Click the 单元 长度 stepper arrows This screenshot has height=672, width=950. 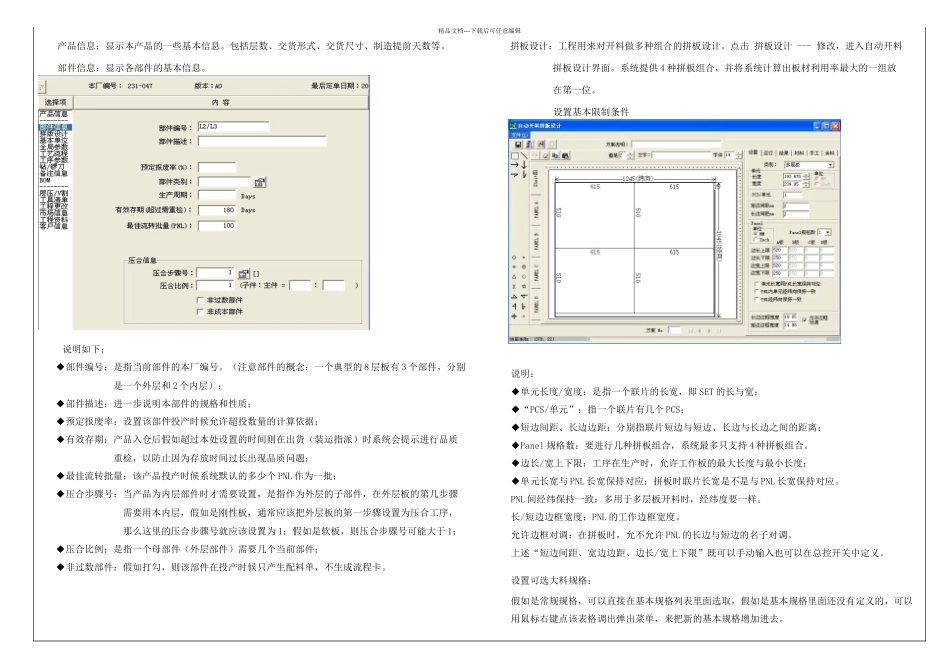pyautogui.click(x=806, y=176)
